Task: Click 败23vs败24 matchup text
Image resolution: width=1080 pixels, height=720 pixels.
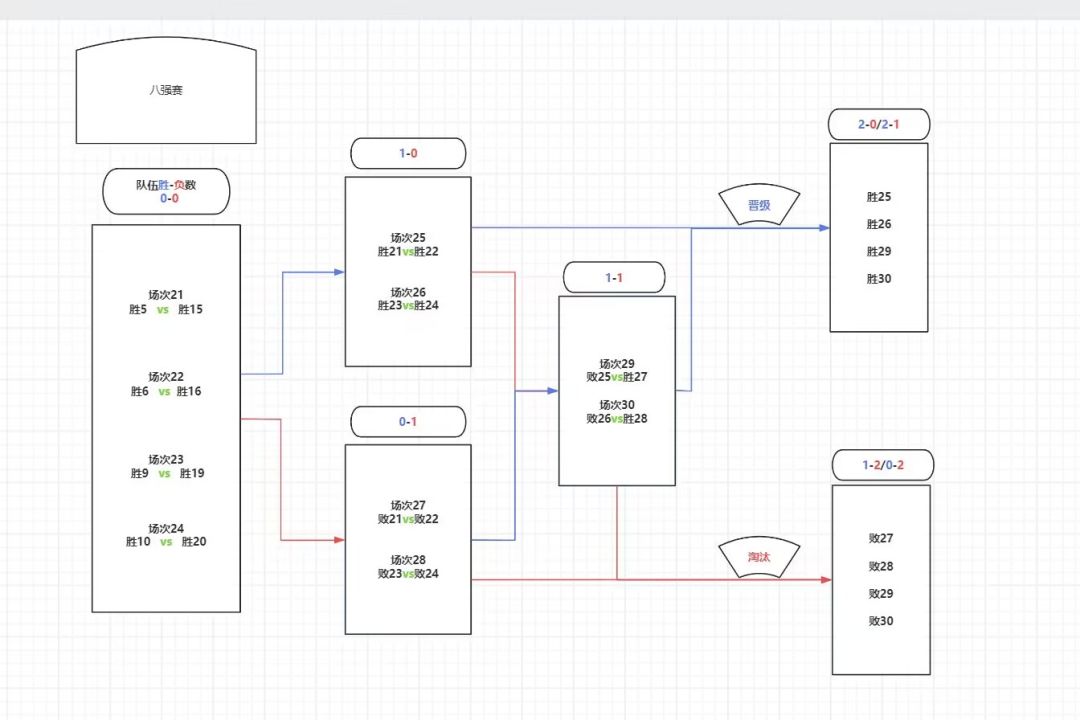Action: (x=408, y=573)
